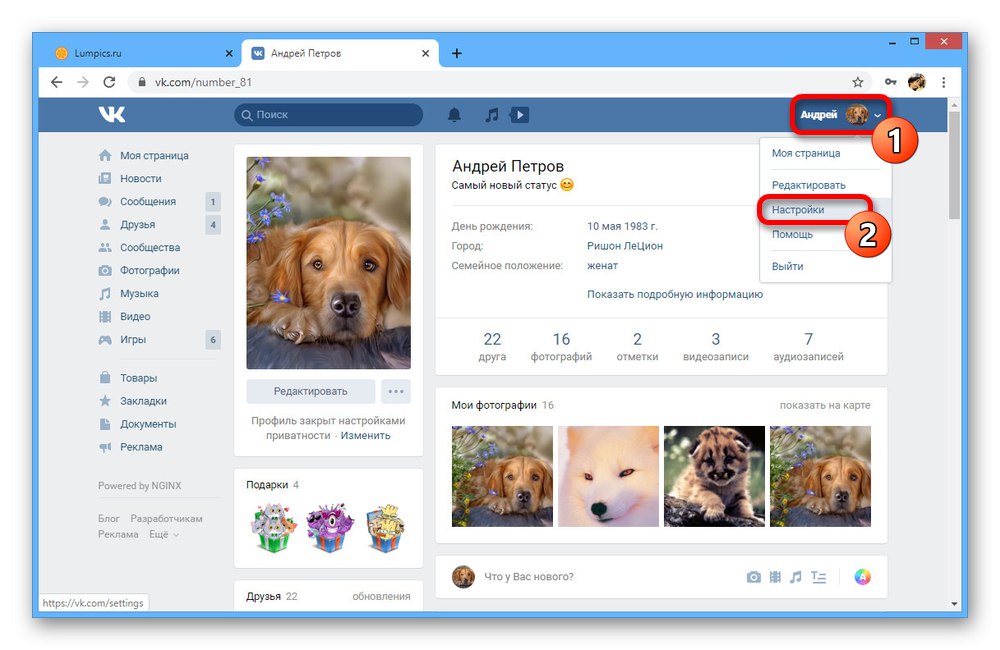Choose Настройки in account menu
Image resolution: width=1000 pixels, height=650 pixels.
point(797,209)
